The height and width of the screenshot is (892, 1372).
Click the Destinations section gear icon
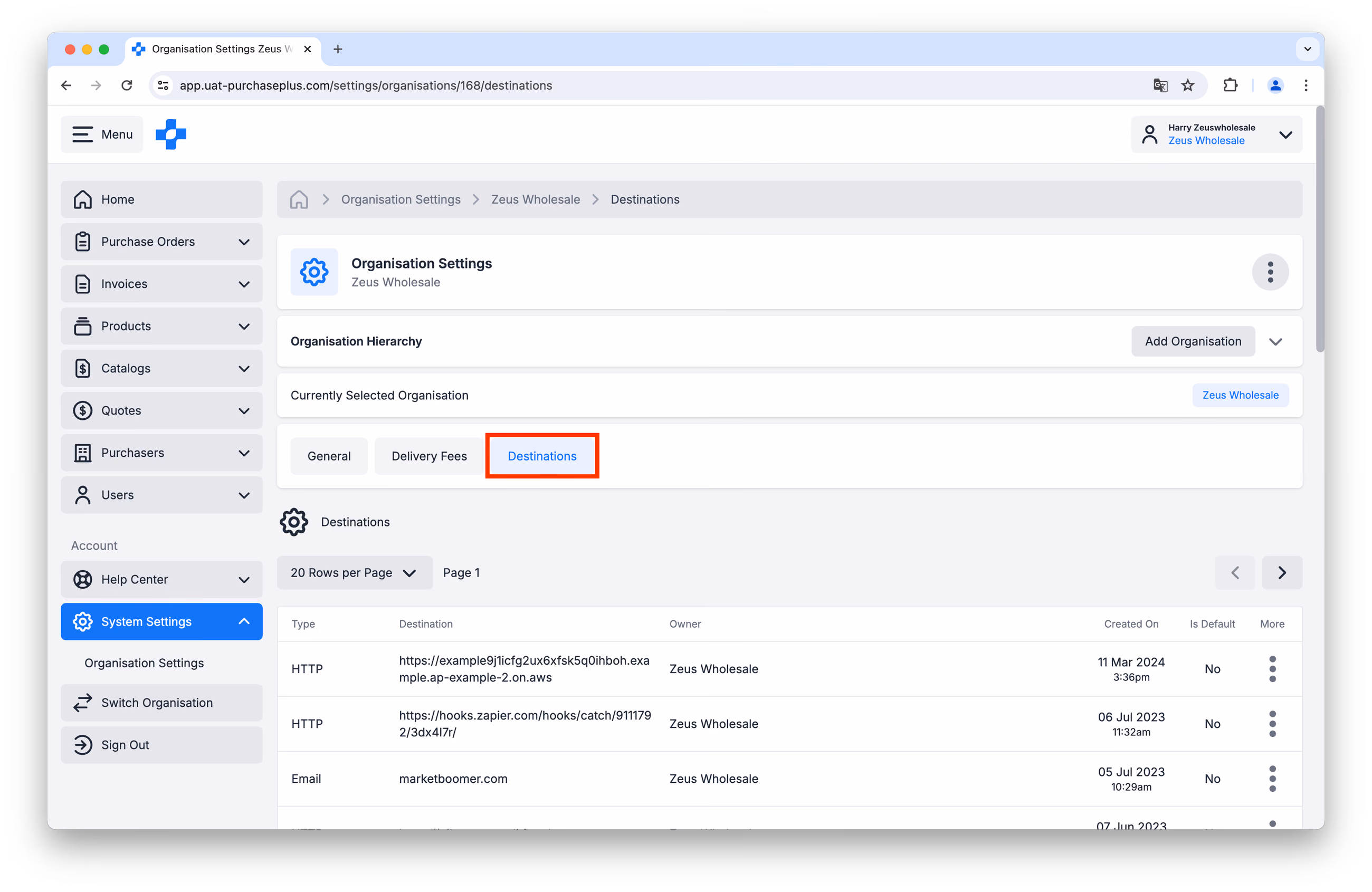[294, 522]
